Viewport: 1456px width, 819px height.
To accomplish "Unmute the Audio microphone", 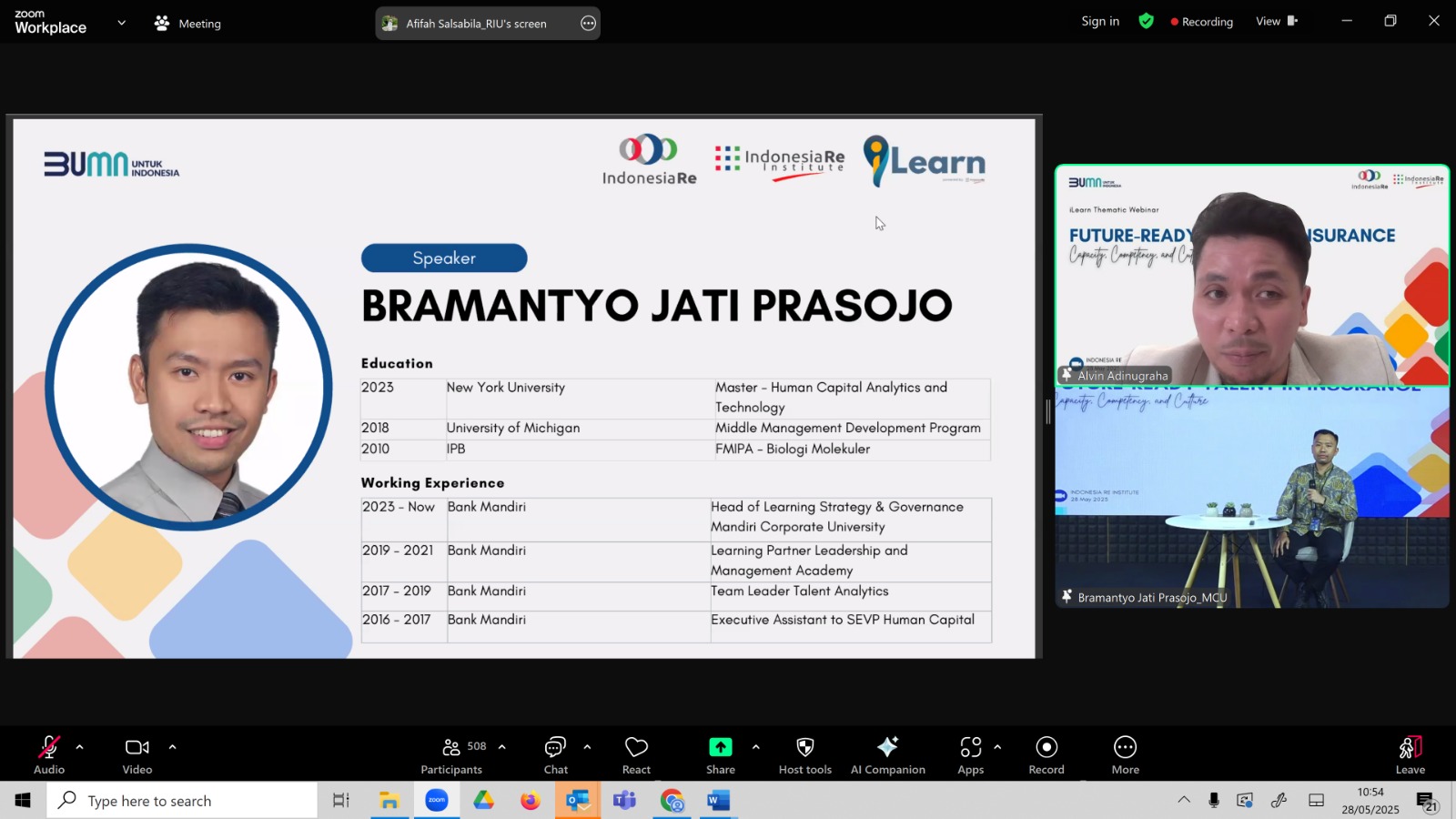I will pos(49,755).
